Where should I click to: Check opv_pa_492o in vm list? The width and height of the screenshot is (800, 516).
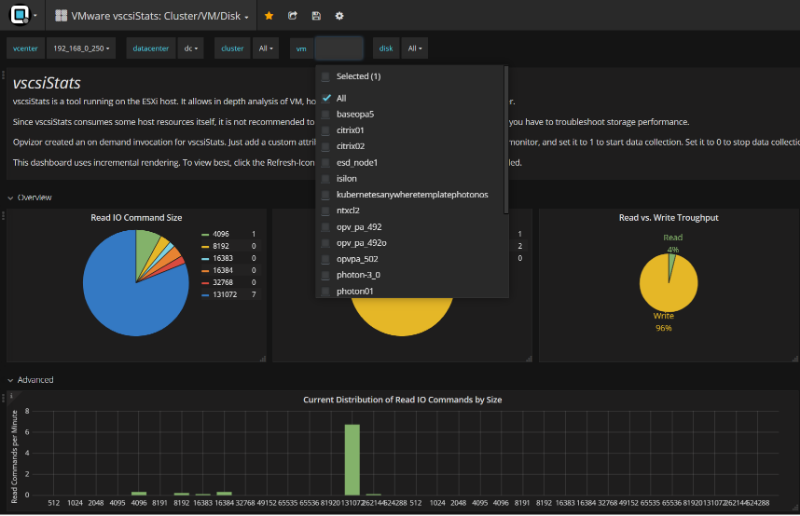pyautogui.click(x=326, y=243)
